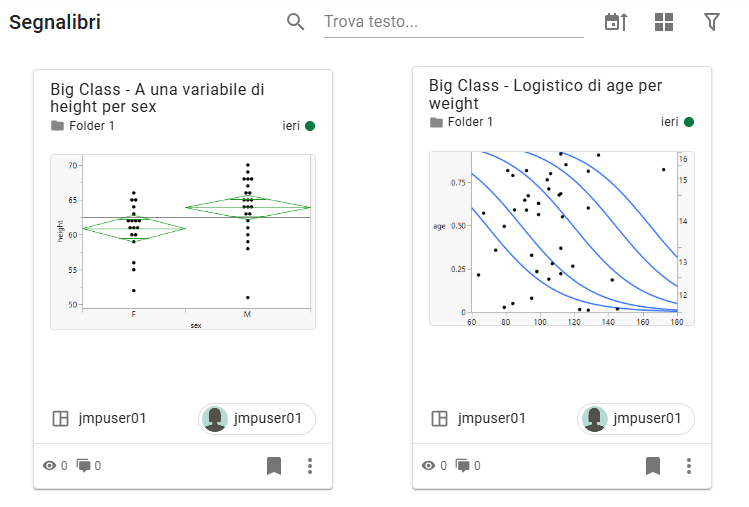Open the height per sex chart thumbnail
749x507 pixels.
point(182,241)
